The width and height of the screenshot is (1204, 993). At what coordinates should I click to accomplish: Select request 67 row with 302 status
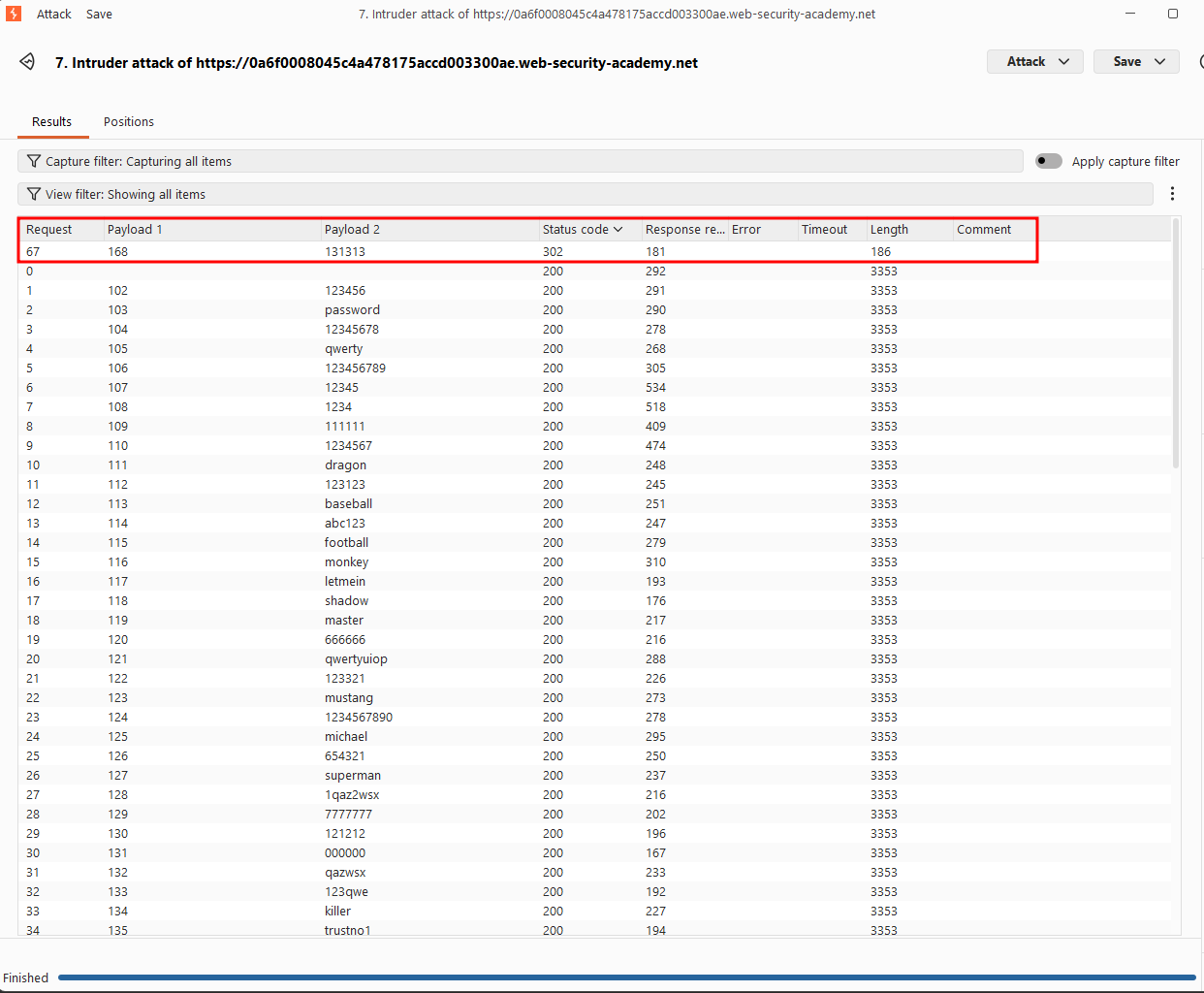click(x=527, y=251)
